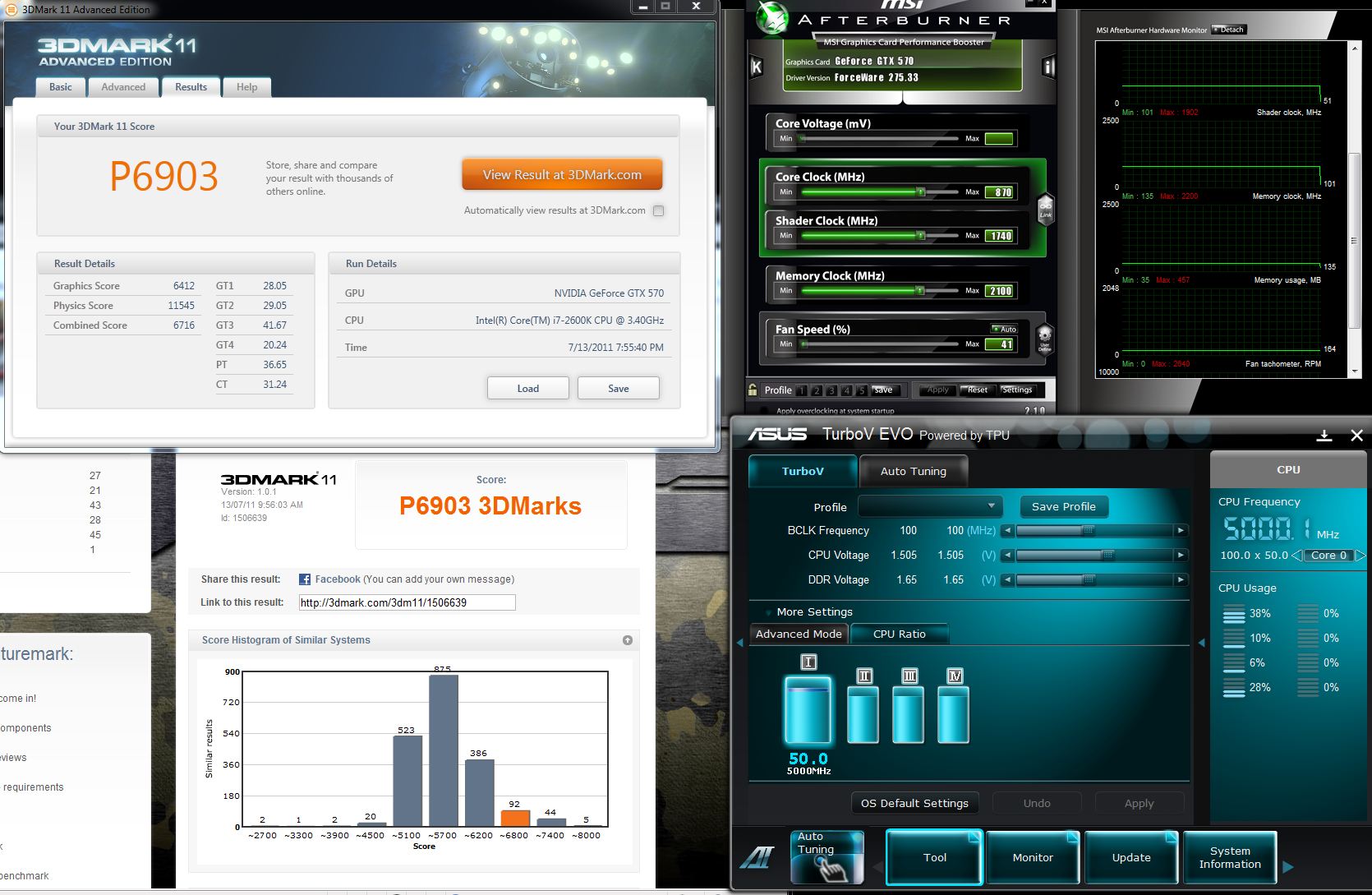Viewport: 1372px width, 895px height.
Task: Select Afterburner profile slot 5
Action: click(861, 390)
